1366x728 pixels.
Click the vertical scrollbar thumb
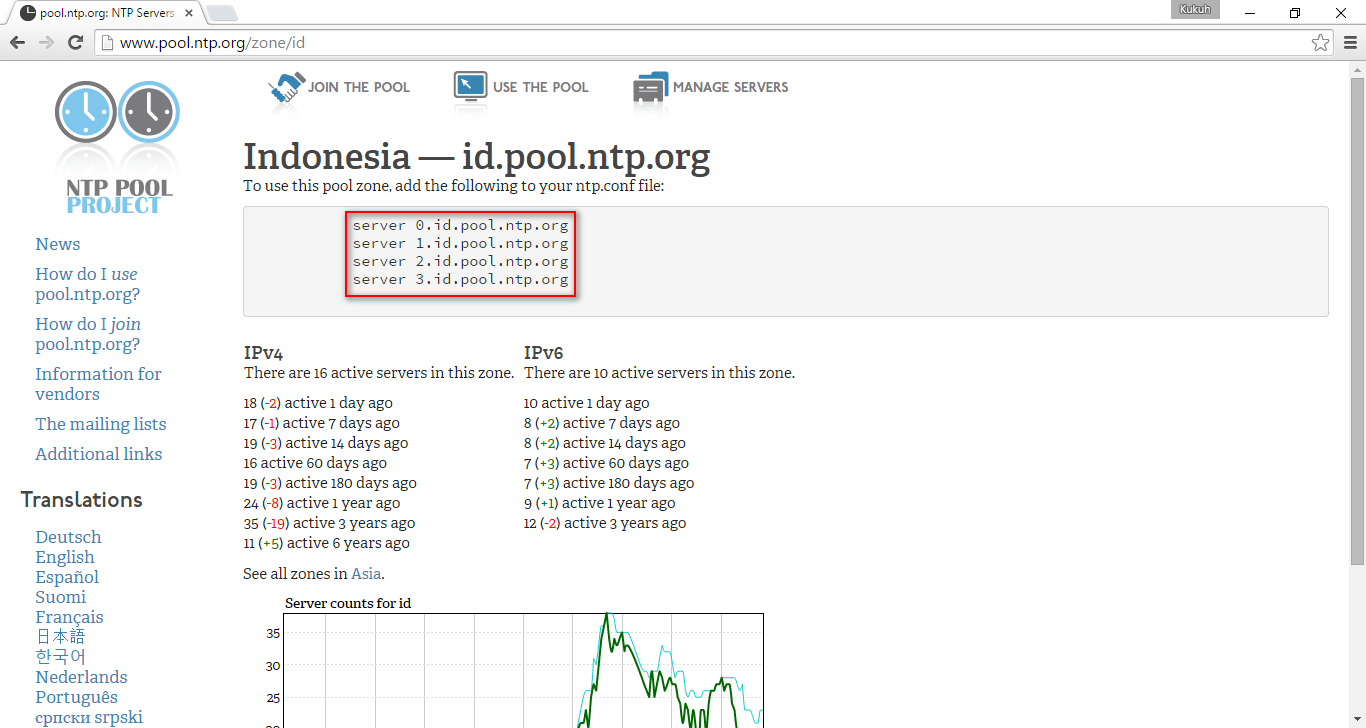tap(1357, 320)
